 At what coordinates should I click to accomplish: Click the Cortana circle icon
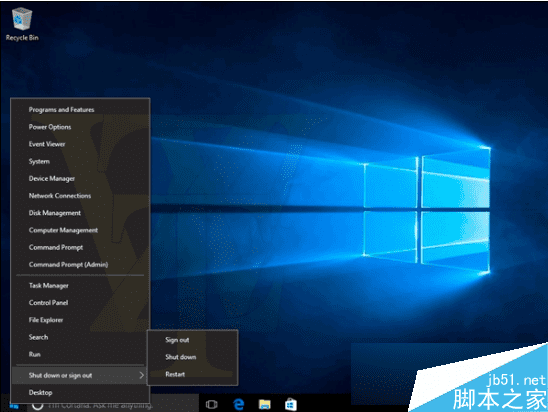click(37, 405)
